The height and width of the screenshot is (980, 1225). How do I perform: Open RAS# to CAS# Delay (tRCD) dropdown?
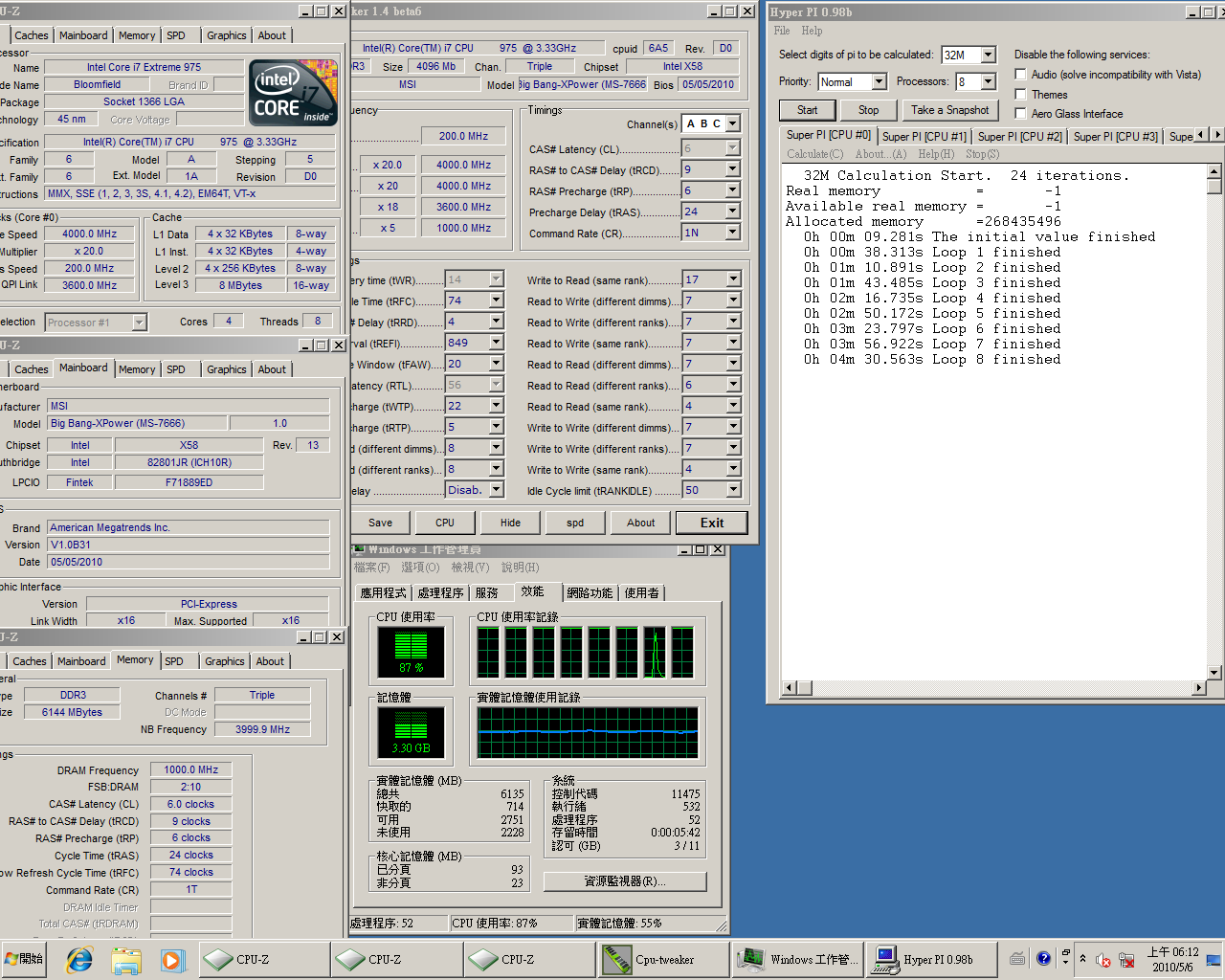733,169
